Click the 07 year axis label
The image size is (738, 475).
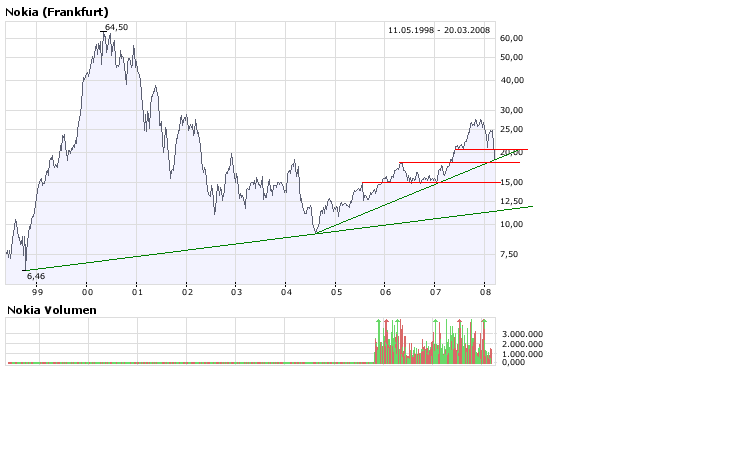pyautogui.click(x=435, y=292)
